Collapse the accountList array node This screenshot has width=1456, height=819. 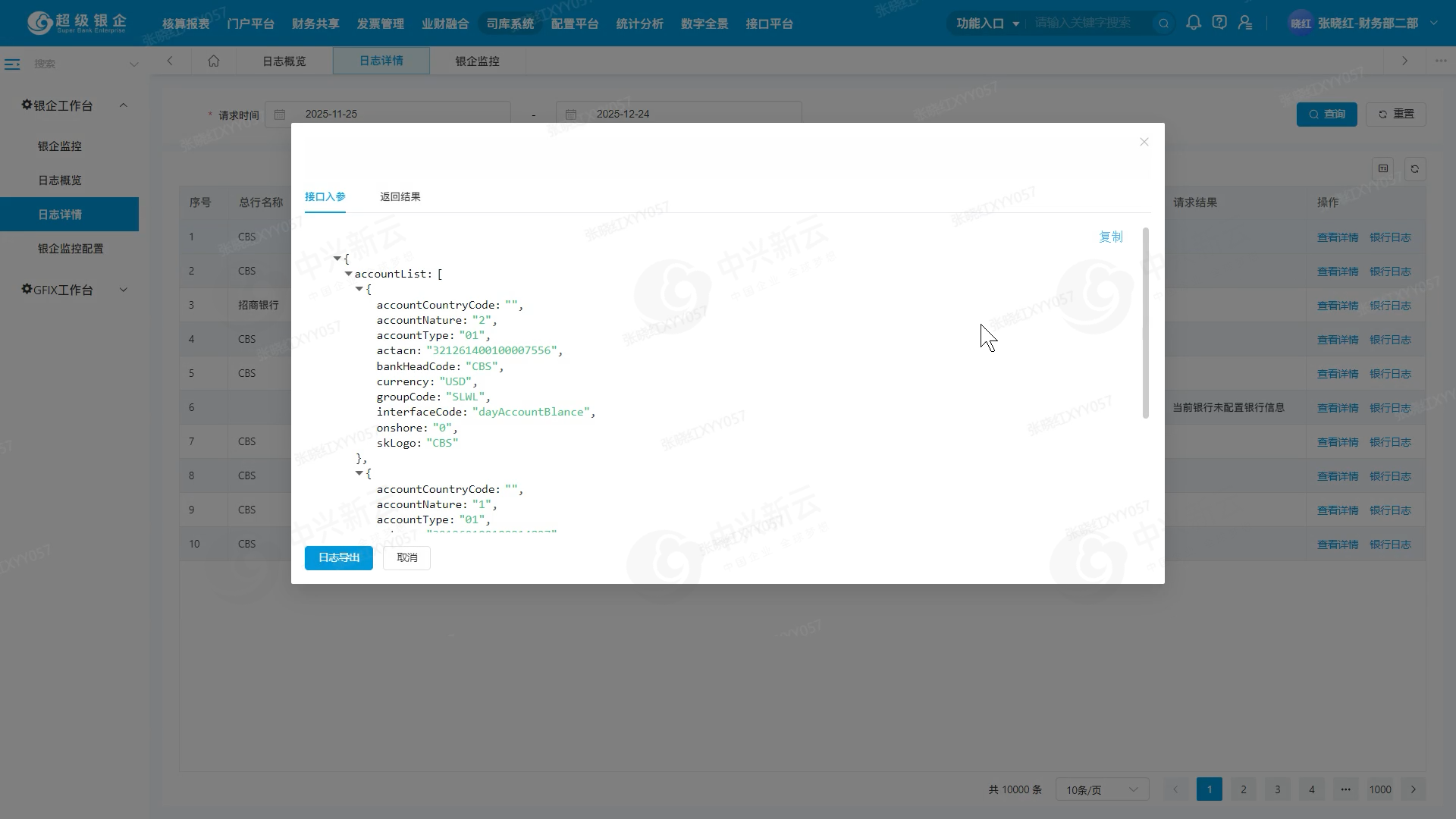pyautogui.click(x=349, y=274)
